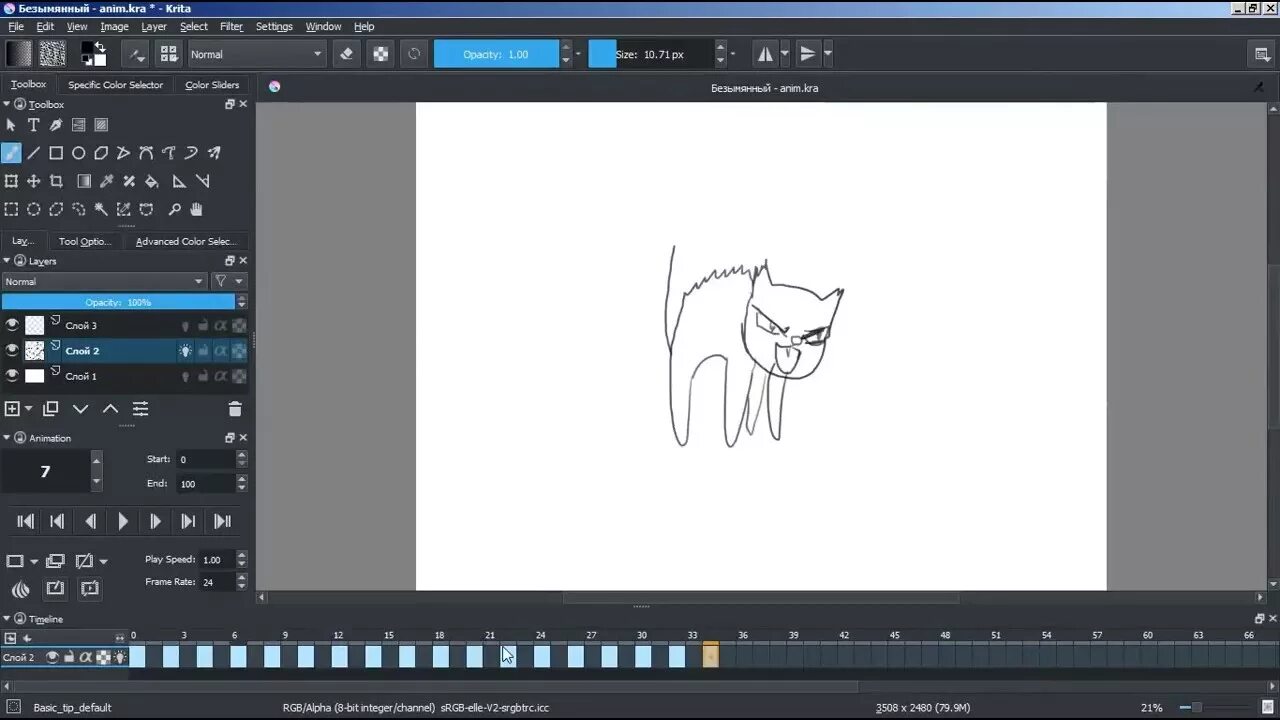This screenshot has height=720, width=1280.
Task: Click the Delete layer trash icon
Action: (x=235, y=409)
